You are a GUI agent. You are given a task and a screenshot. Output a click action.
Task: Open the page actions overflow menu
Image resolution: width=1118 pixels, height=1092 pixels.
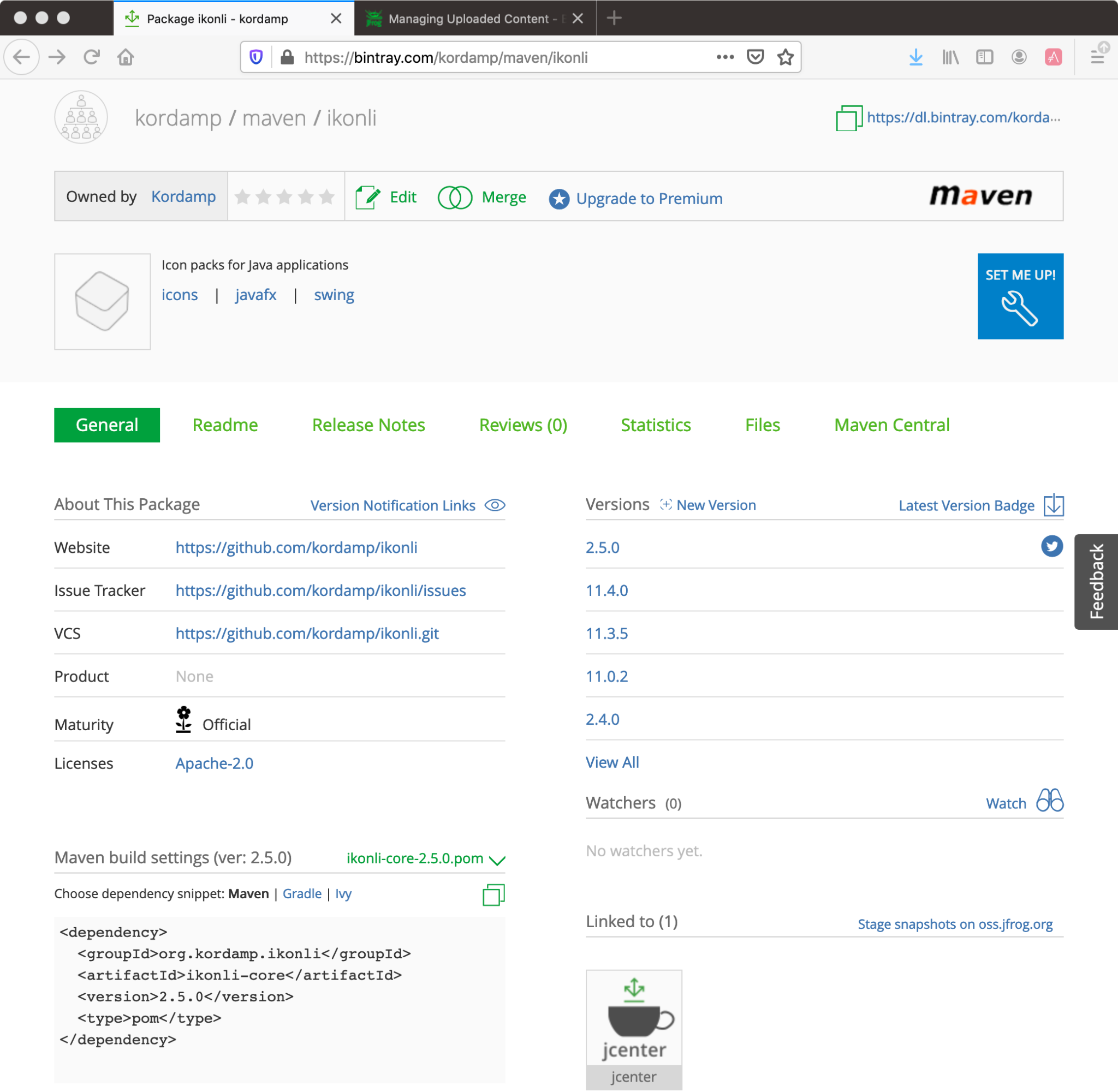tap(725, 57)
